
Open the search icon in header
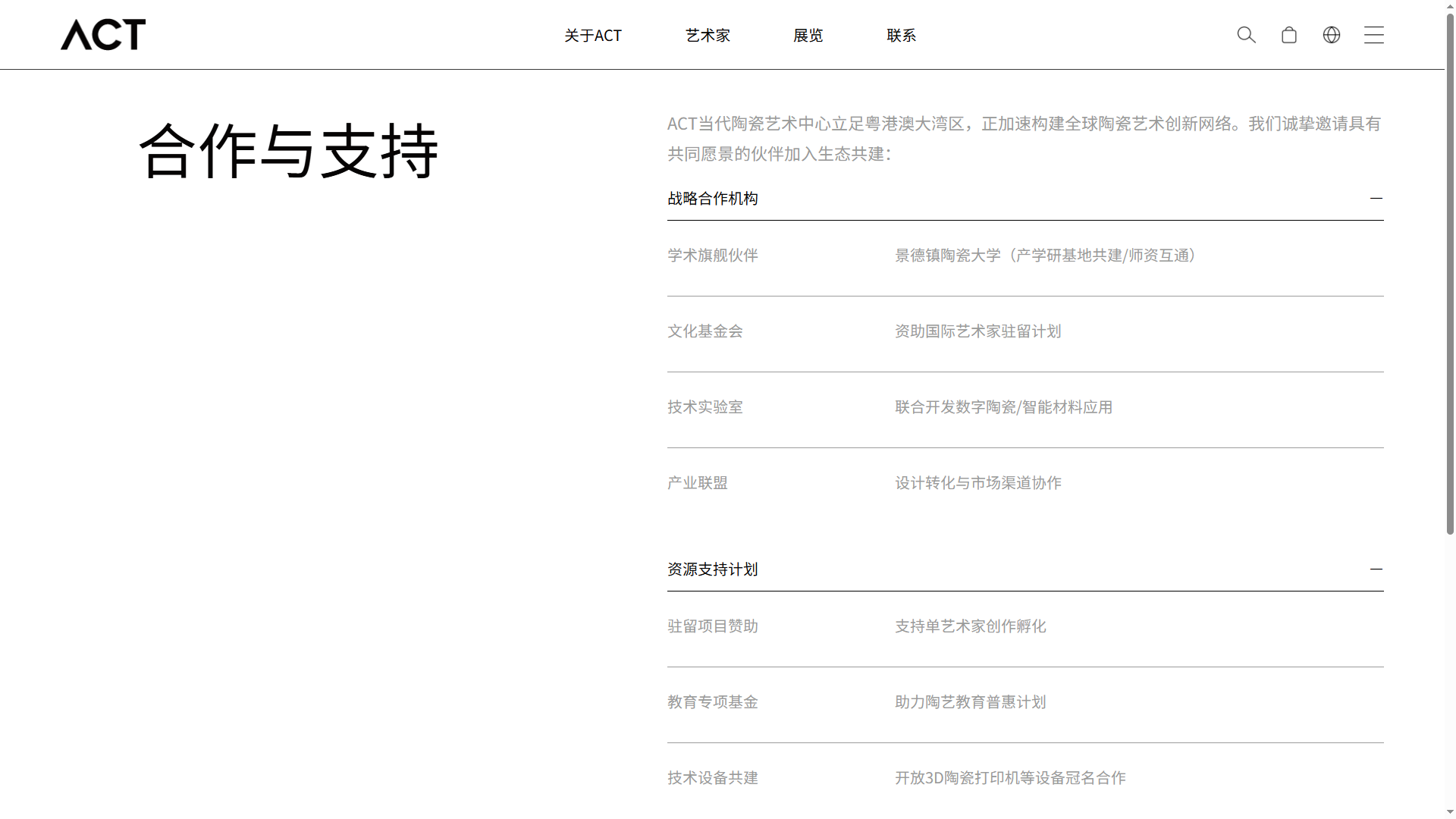[1246, 35]
